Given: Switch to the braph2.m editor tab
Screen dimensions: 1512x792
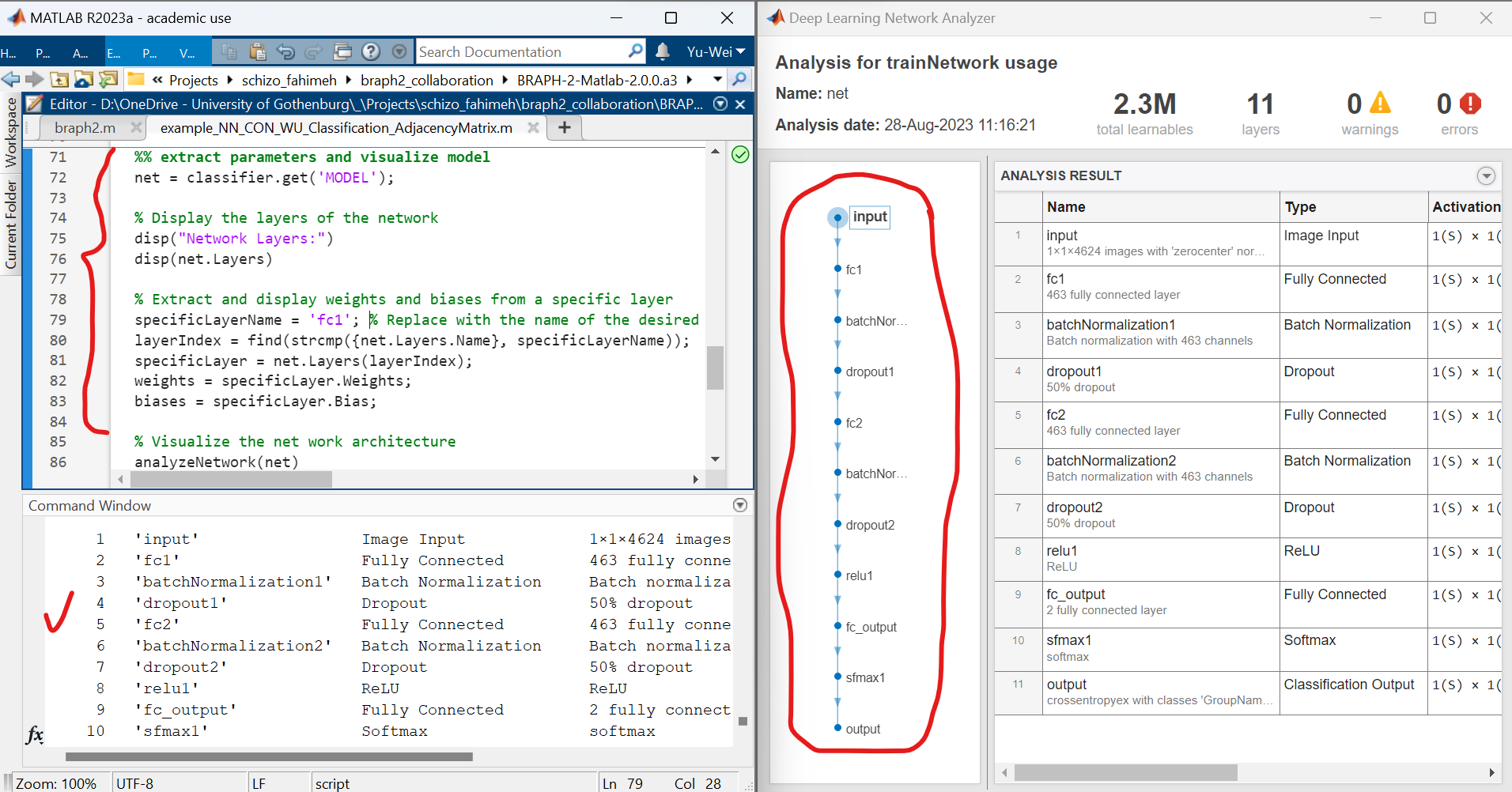Looking at the screenshot, I should pos(85,128).
